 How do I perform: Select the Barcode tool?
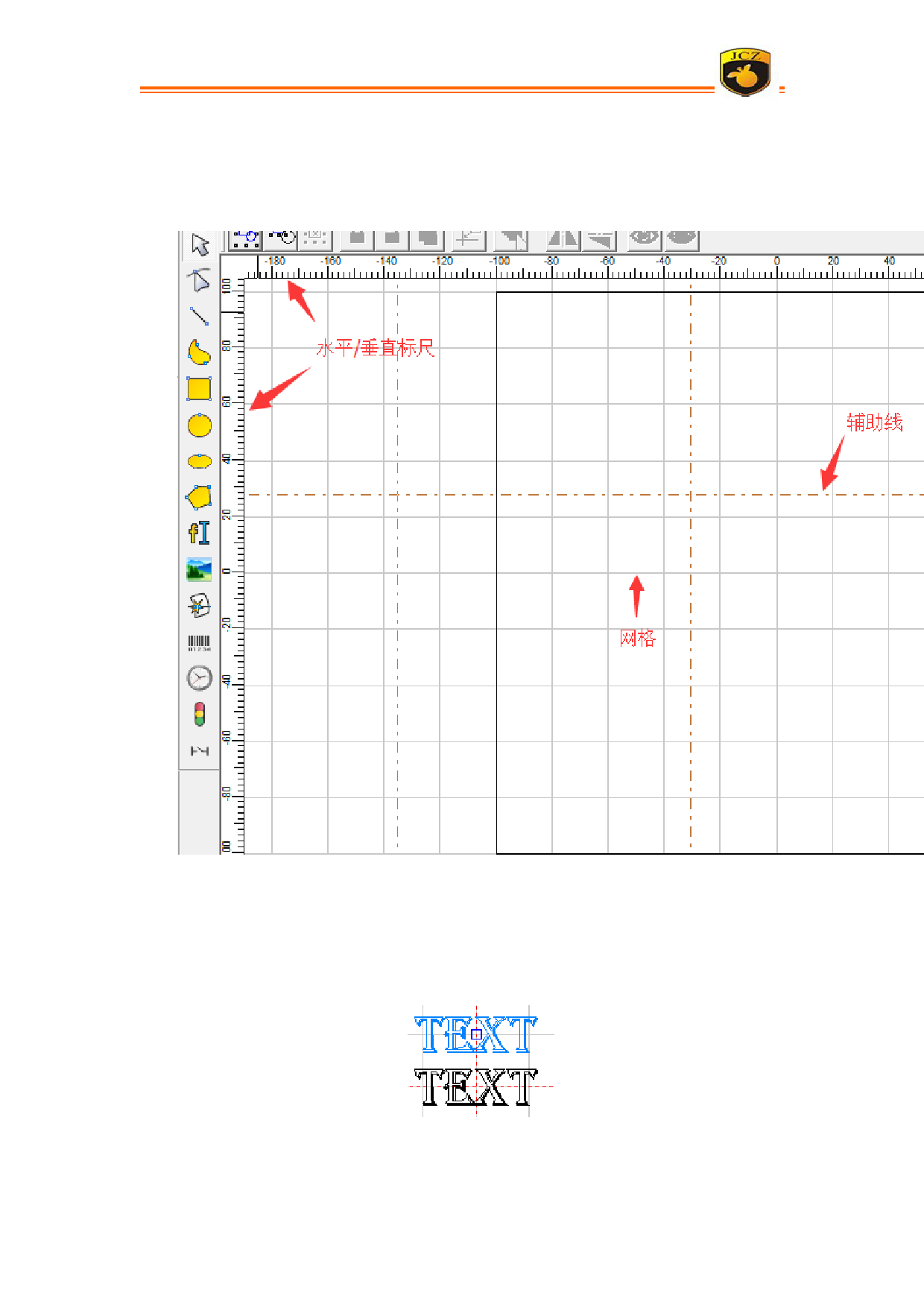coord(199,642)
